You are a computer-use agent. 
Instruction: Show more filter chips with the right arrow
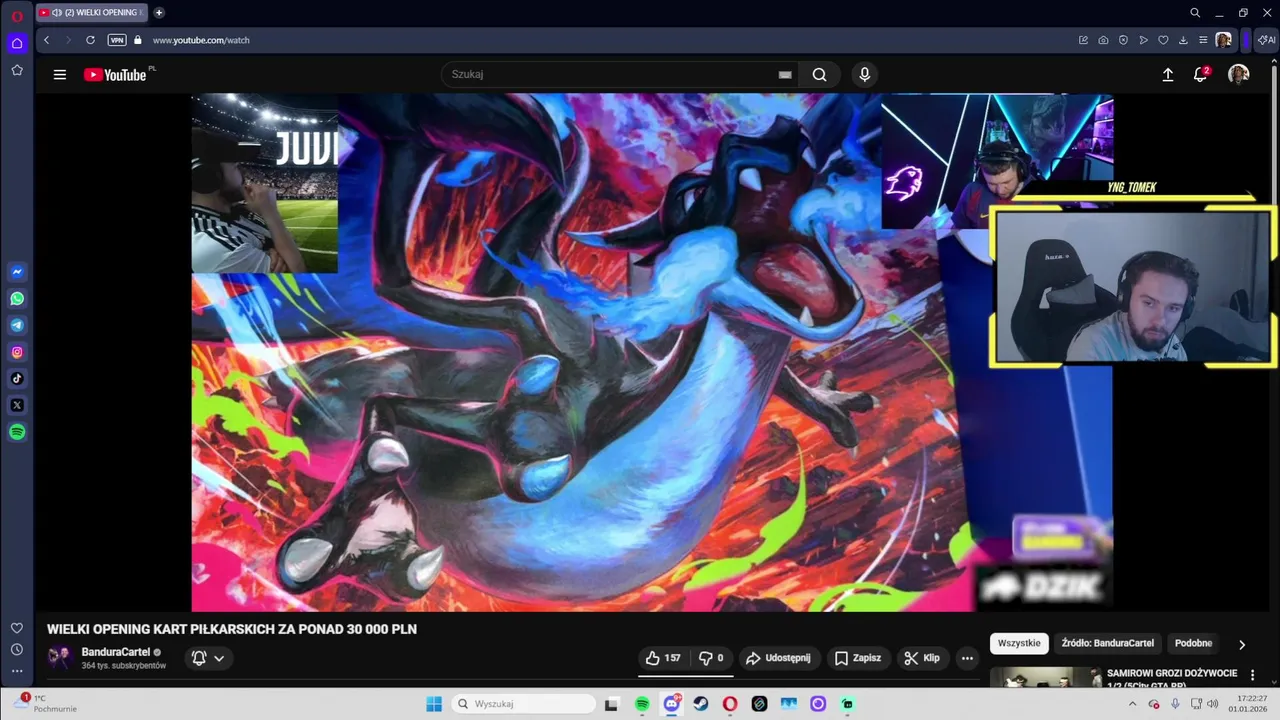tap(1242, 644)
